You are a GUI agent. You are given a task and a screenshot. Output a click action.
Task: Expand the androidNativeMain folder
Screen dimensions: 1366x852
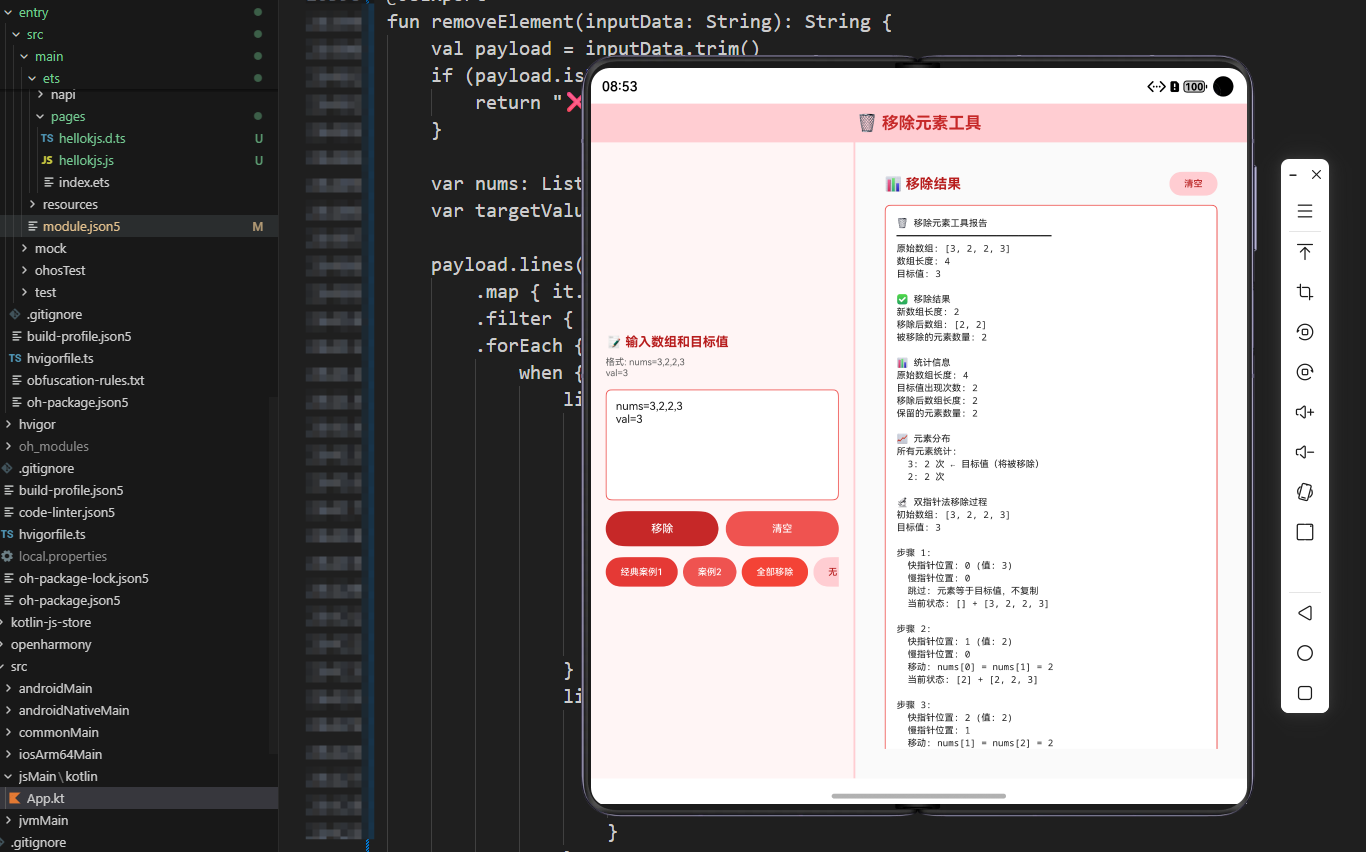pyautogui.click(x=7, y=710)
